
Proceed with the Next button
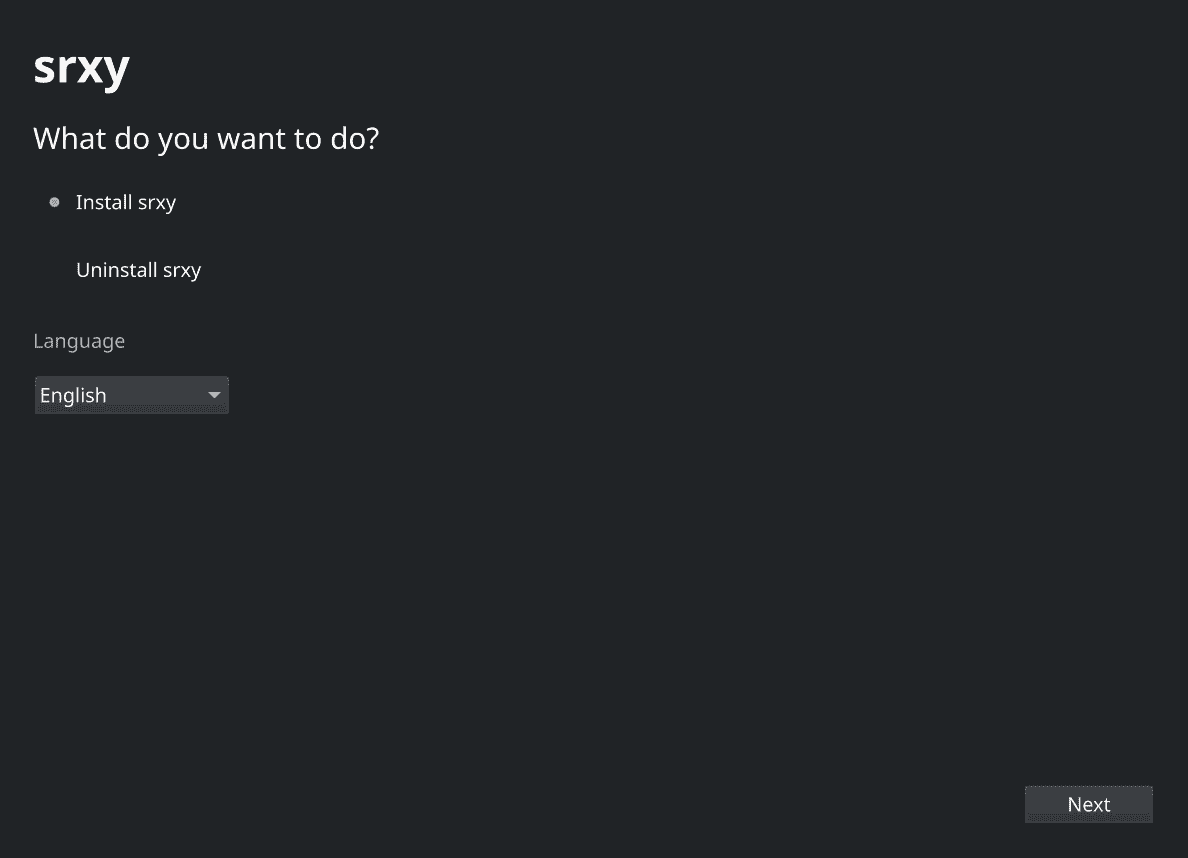pos(1089,804)
